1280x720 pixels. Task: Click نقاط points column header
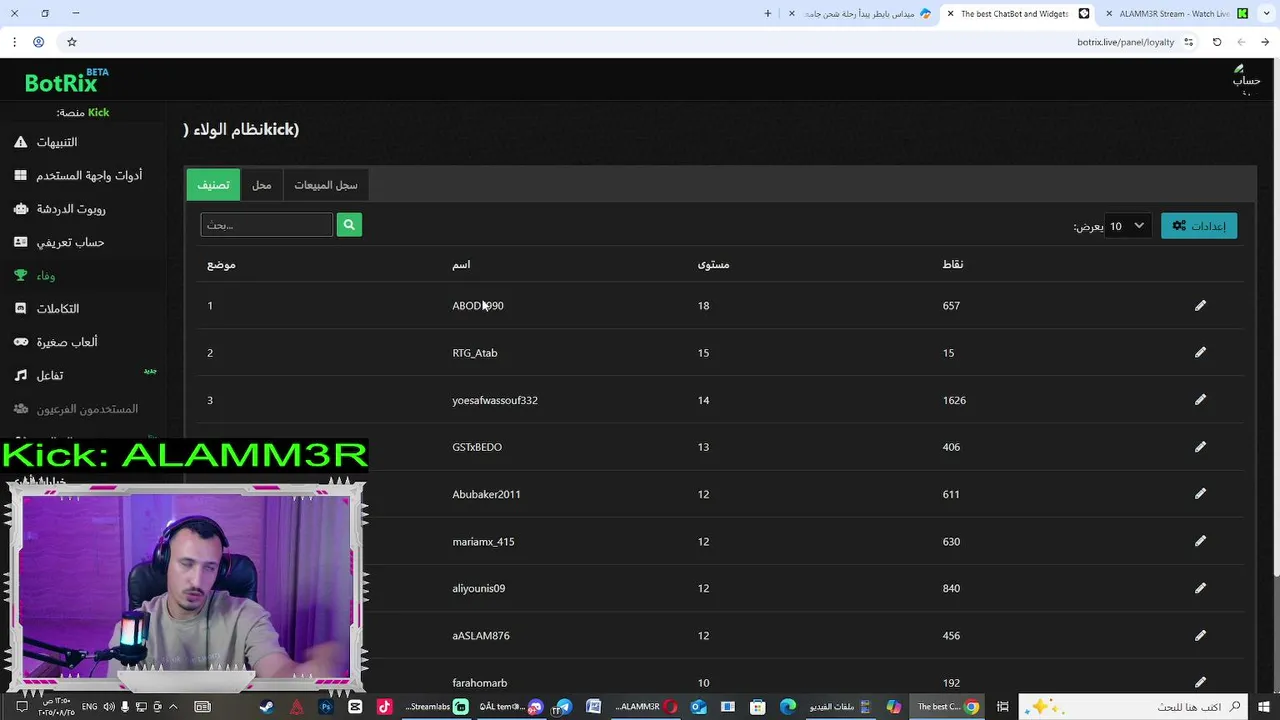pos(953,264)
